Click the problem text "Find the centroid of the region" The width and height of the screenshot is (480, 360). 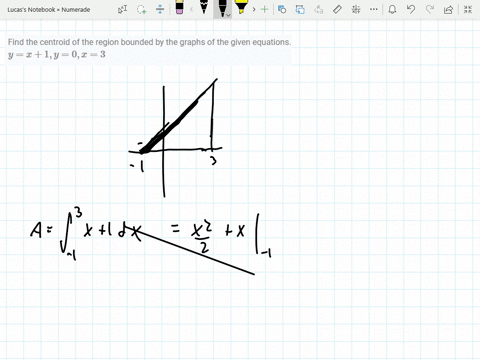tap(63, 42)
